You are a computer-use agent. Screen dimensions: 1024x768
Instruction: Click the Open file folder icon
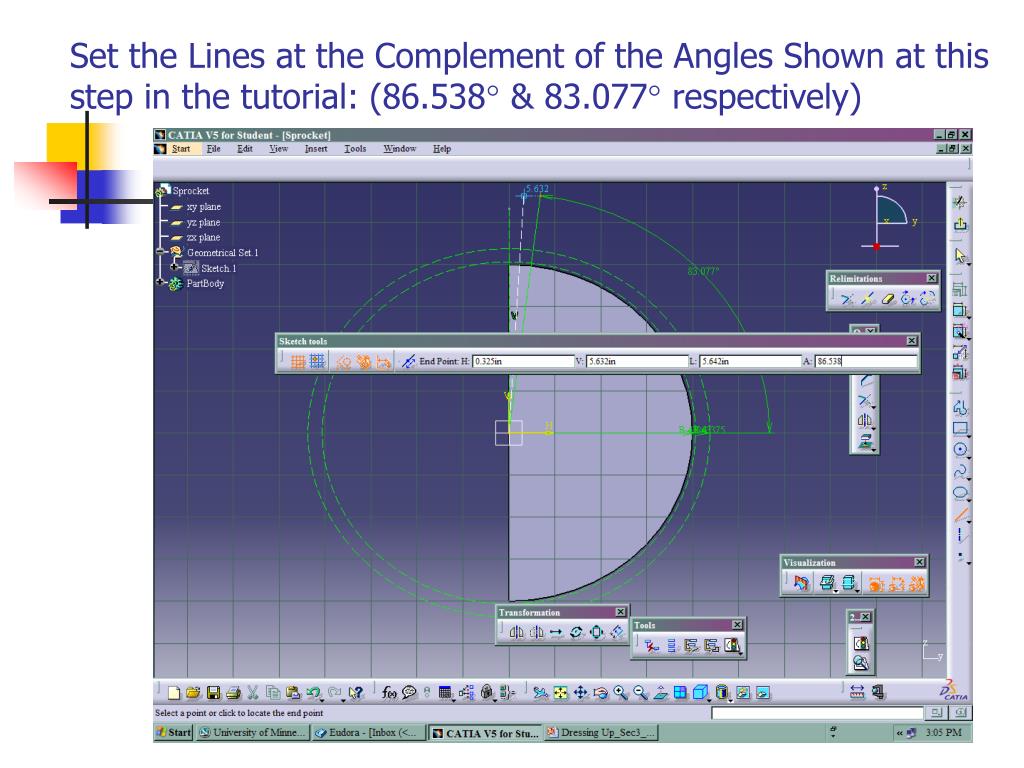coord(193,693)
